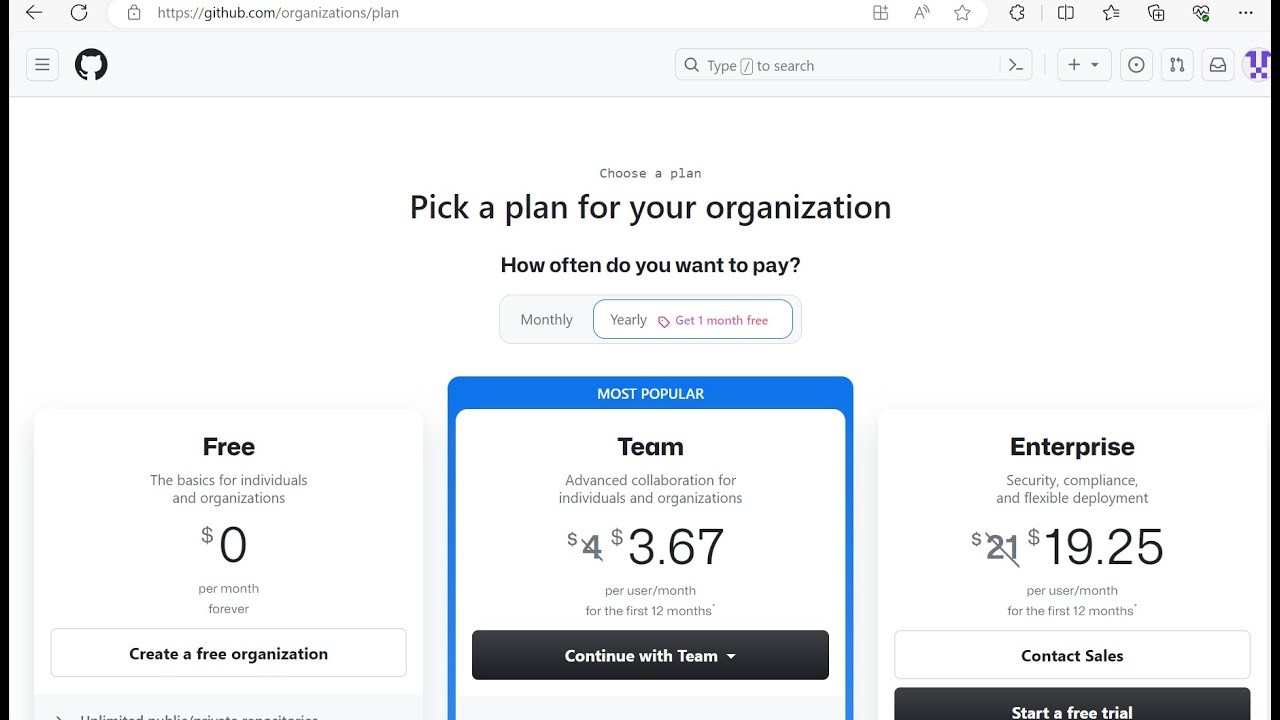Screen dimensions: 1280x720
Task: View site info via lock icon
Action: [134, 13]
